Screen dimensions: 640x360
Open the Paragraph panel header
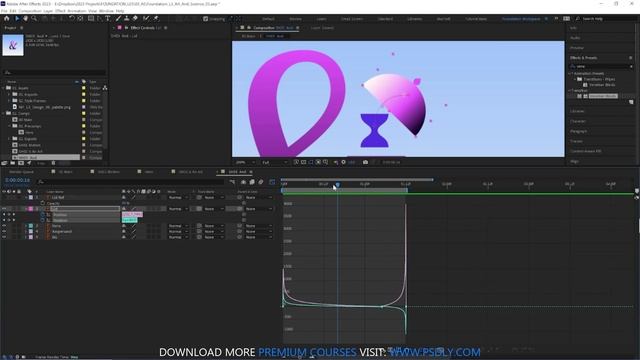[578, 131]
